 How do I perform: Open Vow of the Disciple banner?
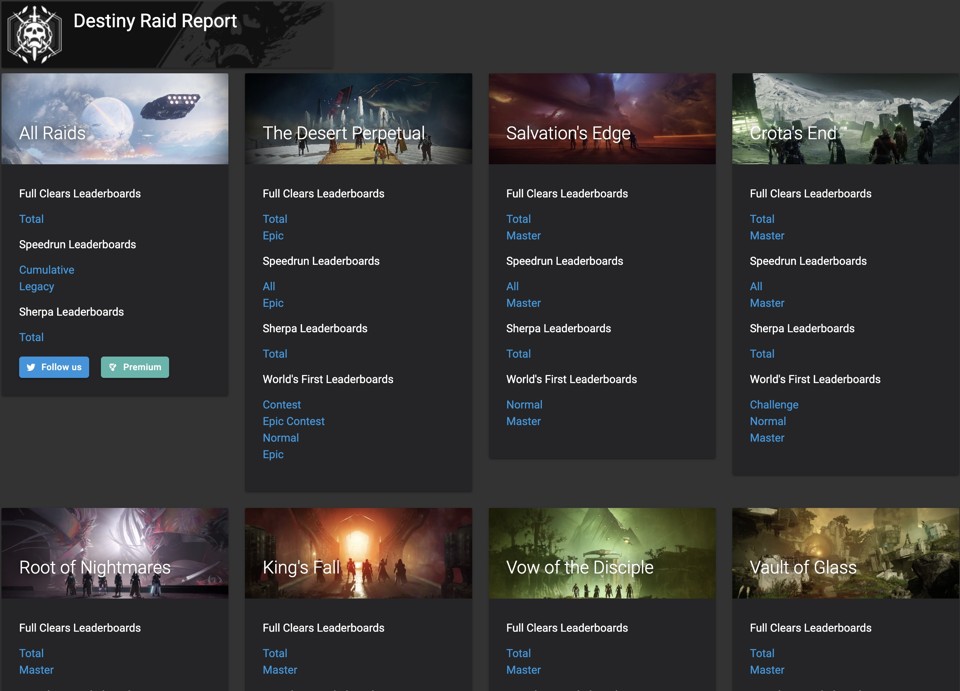(602, 553)
